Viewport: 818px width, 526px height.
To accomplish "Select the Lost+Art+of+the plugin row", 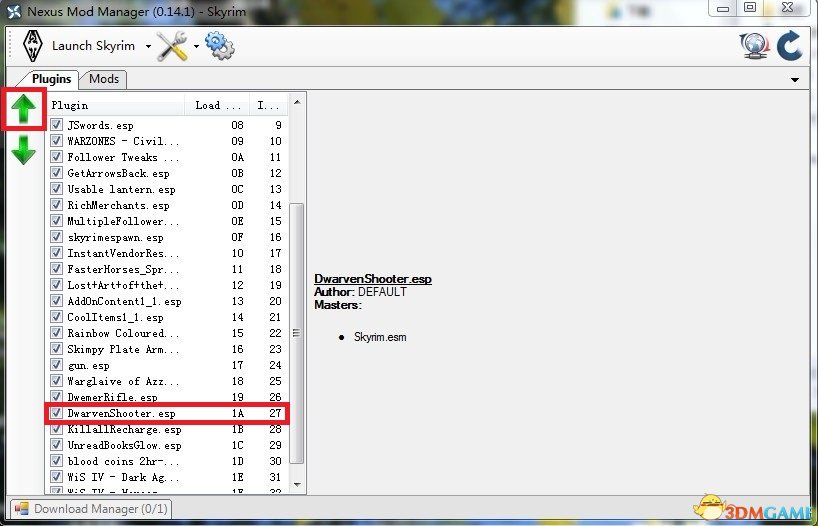I will coord(167,285).
